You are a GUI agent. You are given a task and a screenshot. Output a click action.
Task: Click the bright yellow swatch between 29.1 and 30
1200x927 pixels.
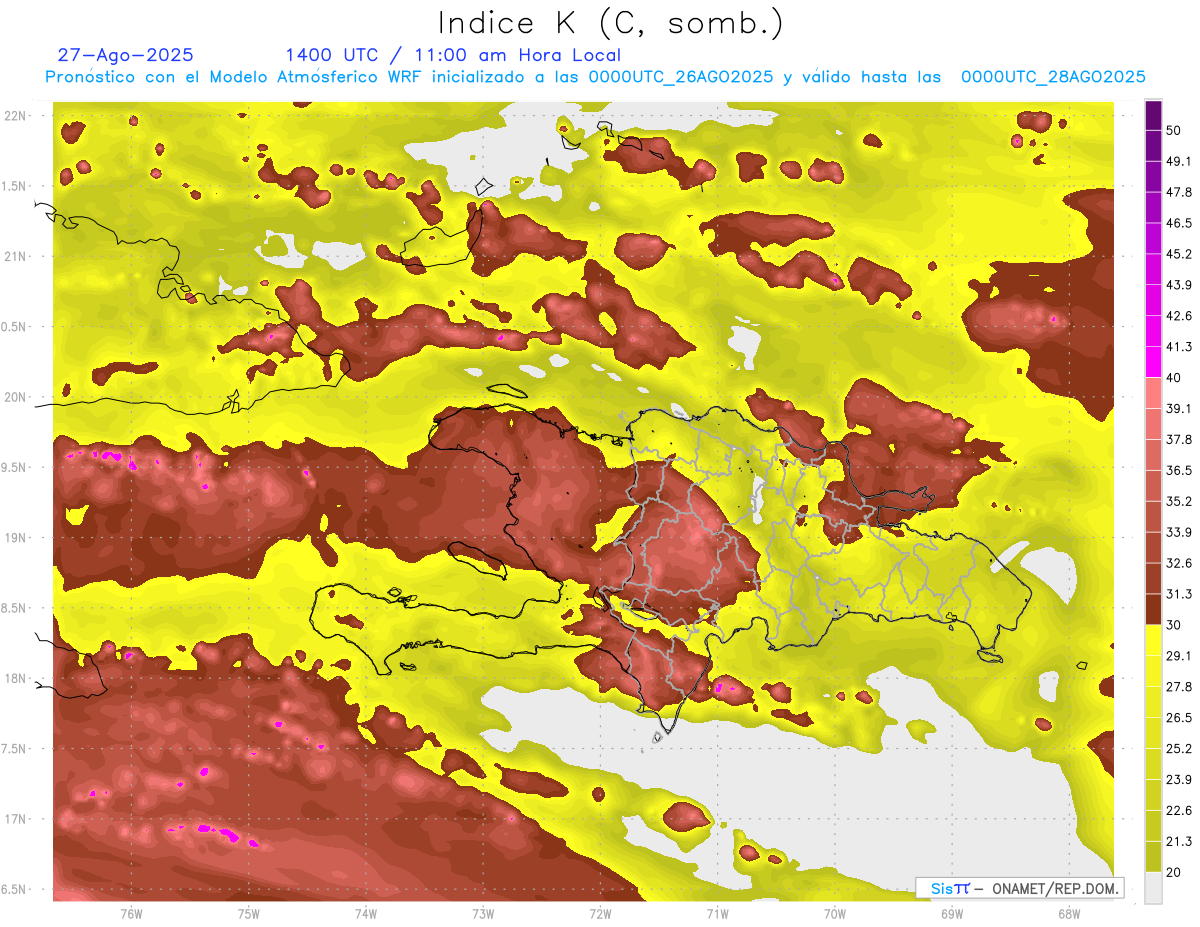[x=1153, y=641]
